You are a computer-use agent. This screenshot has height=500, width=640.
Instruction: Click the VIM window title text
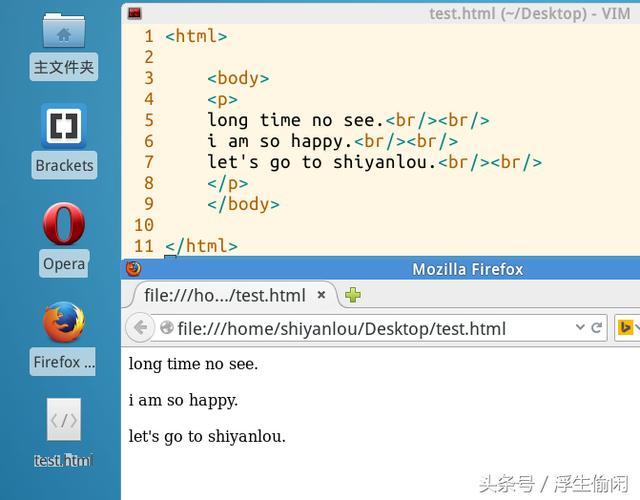point(530,14)
